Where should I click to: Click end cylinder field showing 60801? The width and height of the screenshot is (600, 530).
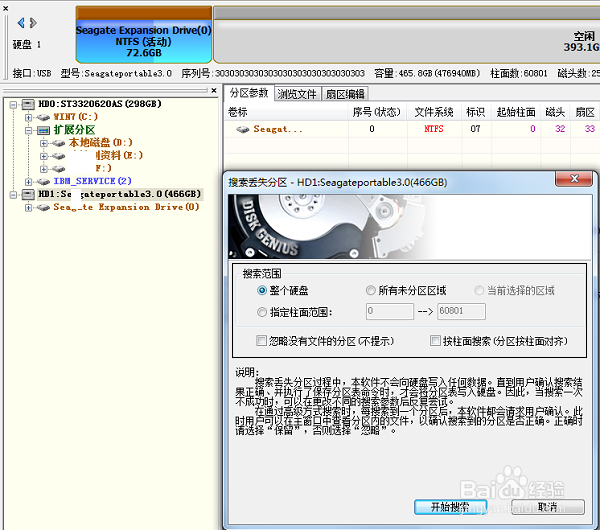click(x=461, y=311)
